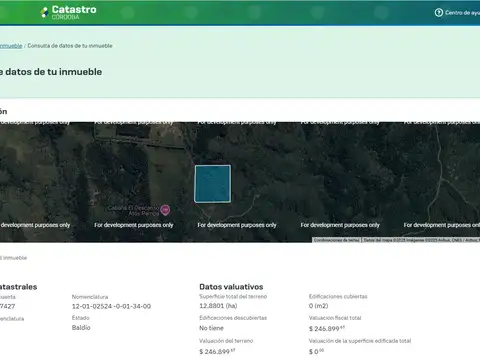480x360 pixels.
Task: Click the '$ 246.899' value under Valuación del terreno
Action: (217, 351)
